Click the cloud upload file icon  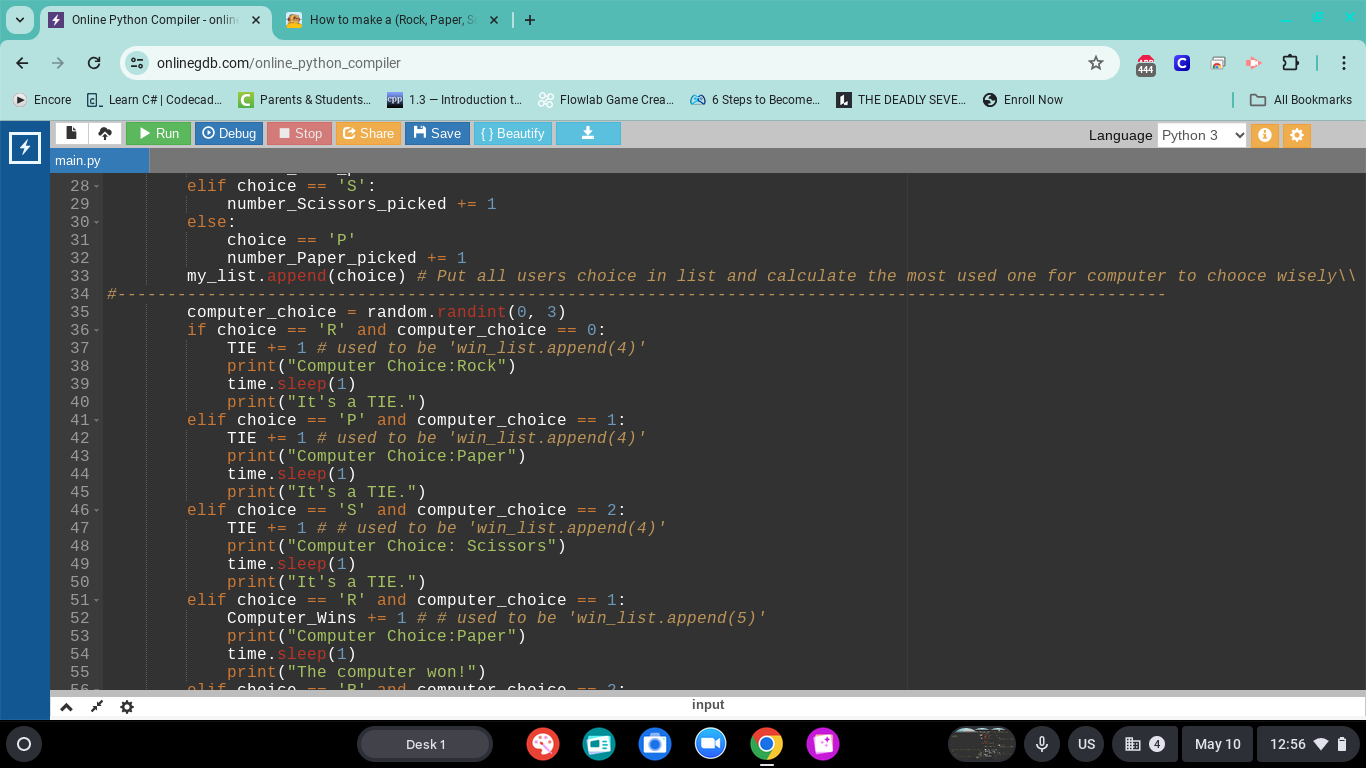pyautogui.click(x=105, y=133)
